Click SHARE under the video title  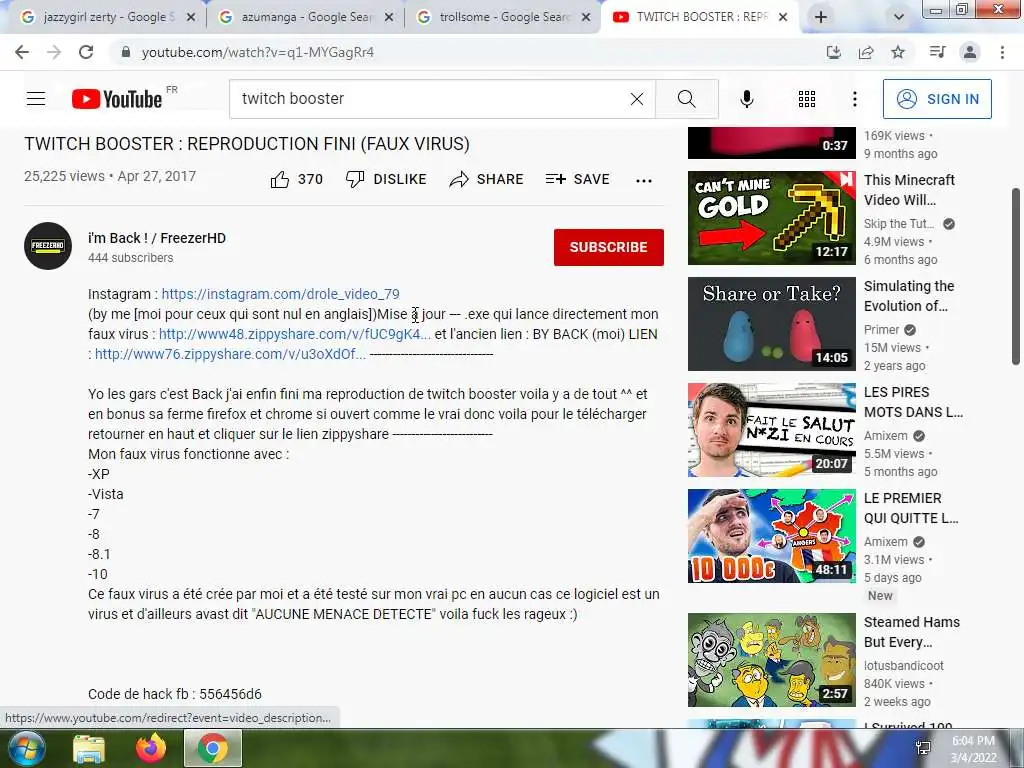pyautogui.click(x=486, y=179)
